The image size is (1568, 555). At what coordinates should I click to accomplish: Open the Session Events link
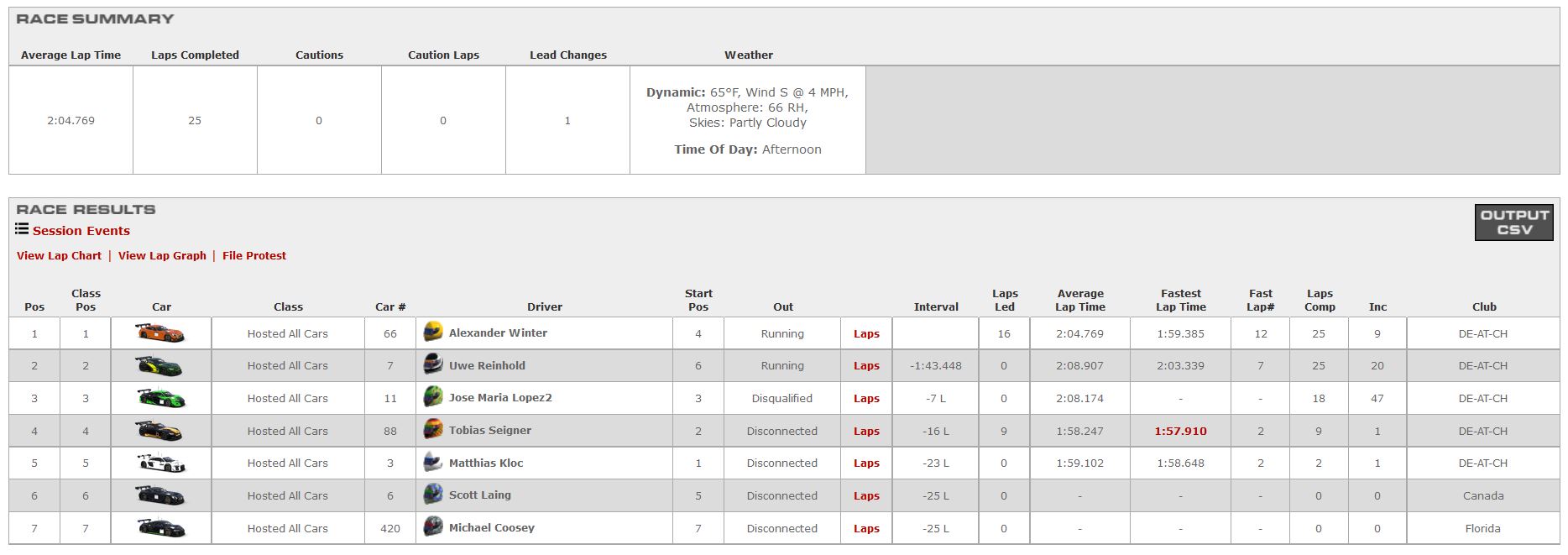pos(81,231)
